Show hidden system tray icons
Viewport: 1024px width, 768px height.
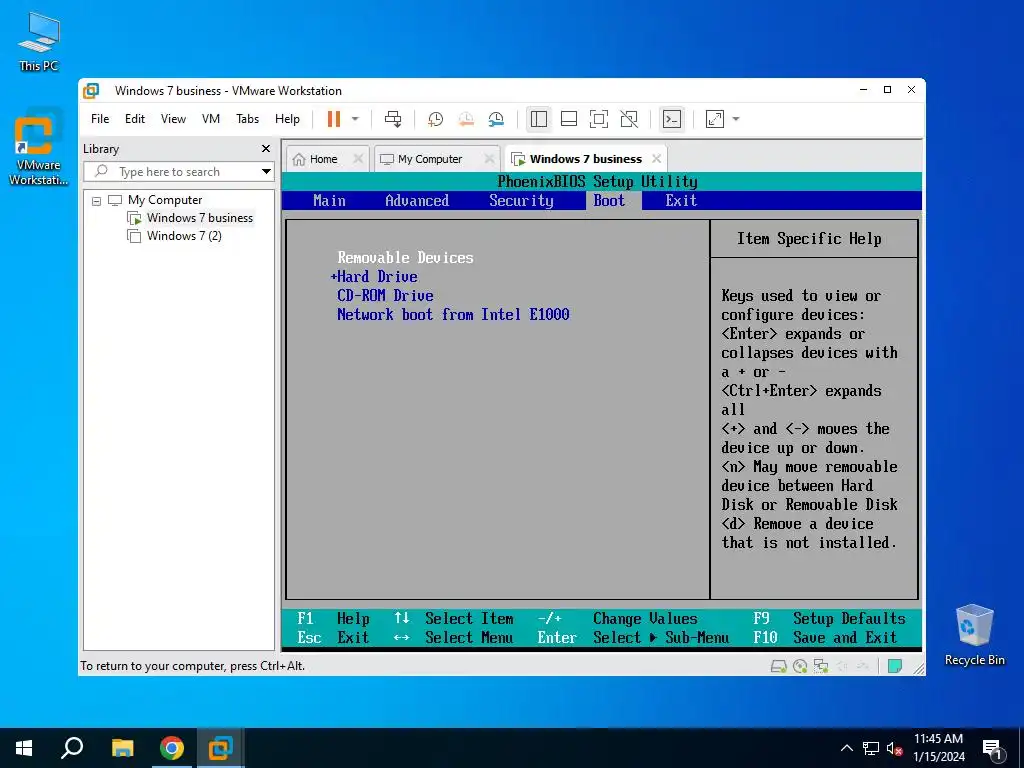[x=846, y=748]
